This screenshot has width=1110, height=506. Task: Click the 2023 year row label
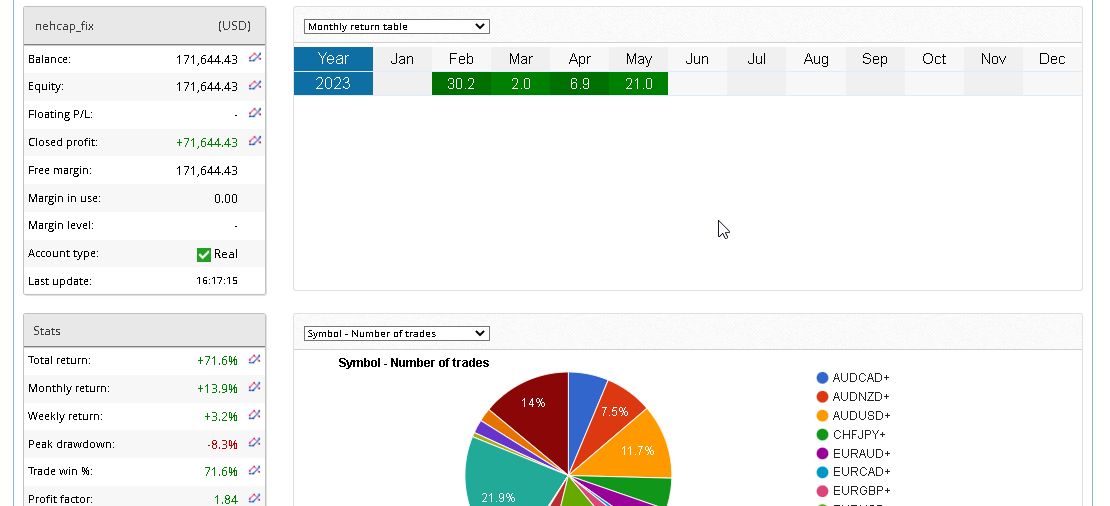pos(333,84)
